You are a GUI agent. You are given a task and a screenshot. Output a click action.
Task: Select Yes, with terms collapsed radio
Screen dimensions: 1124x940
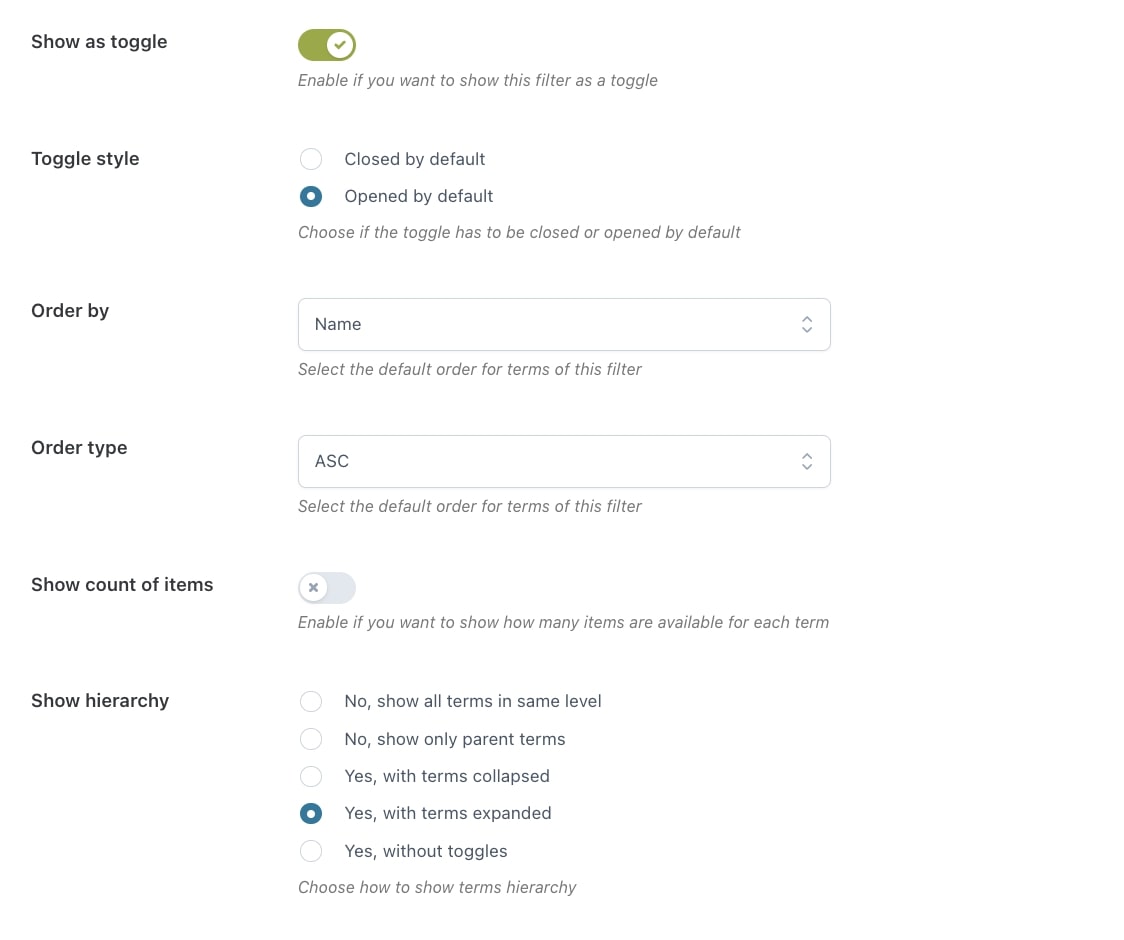point(311,776)
